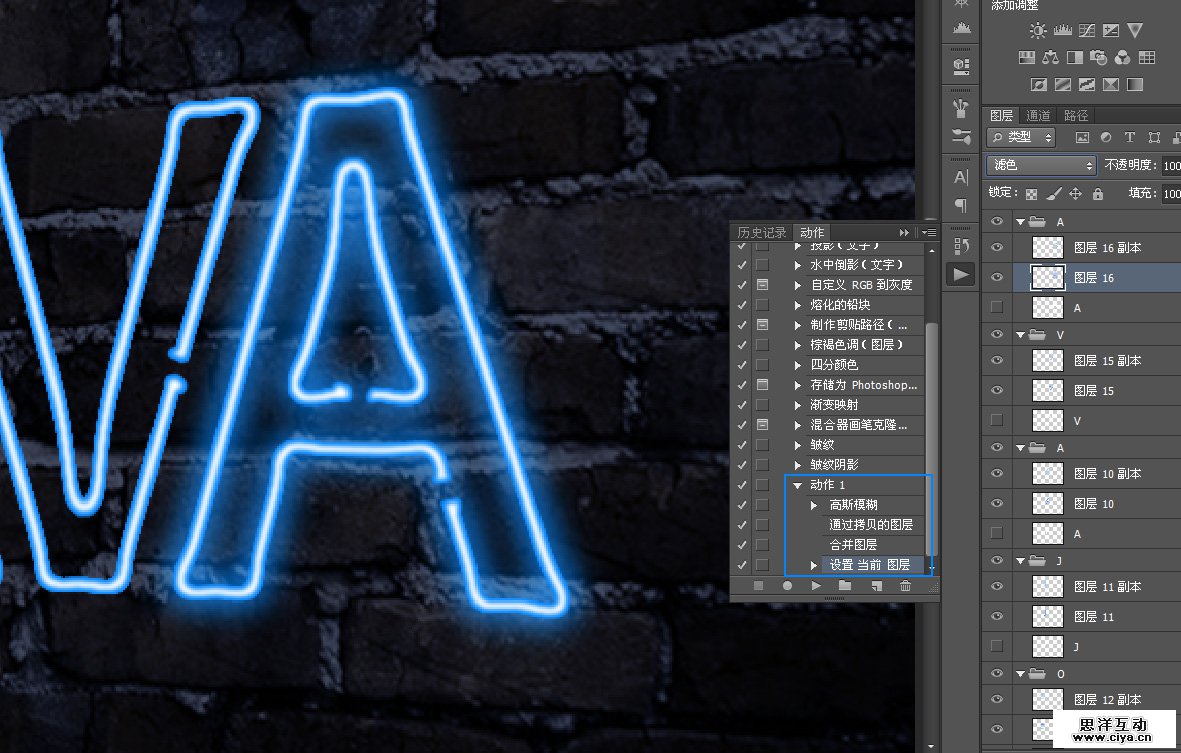The image size is (1181, 753).
Task: Add a Brightness/Contrast adjustment
Action: pos(1038,31)
